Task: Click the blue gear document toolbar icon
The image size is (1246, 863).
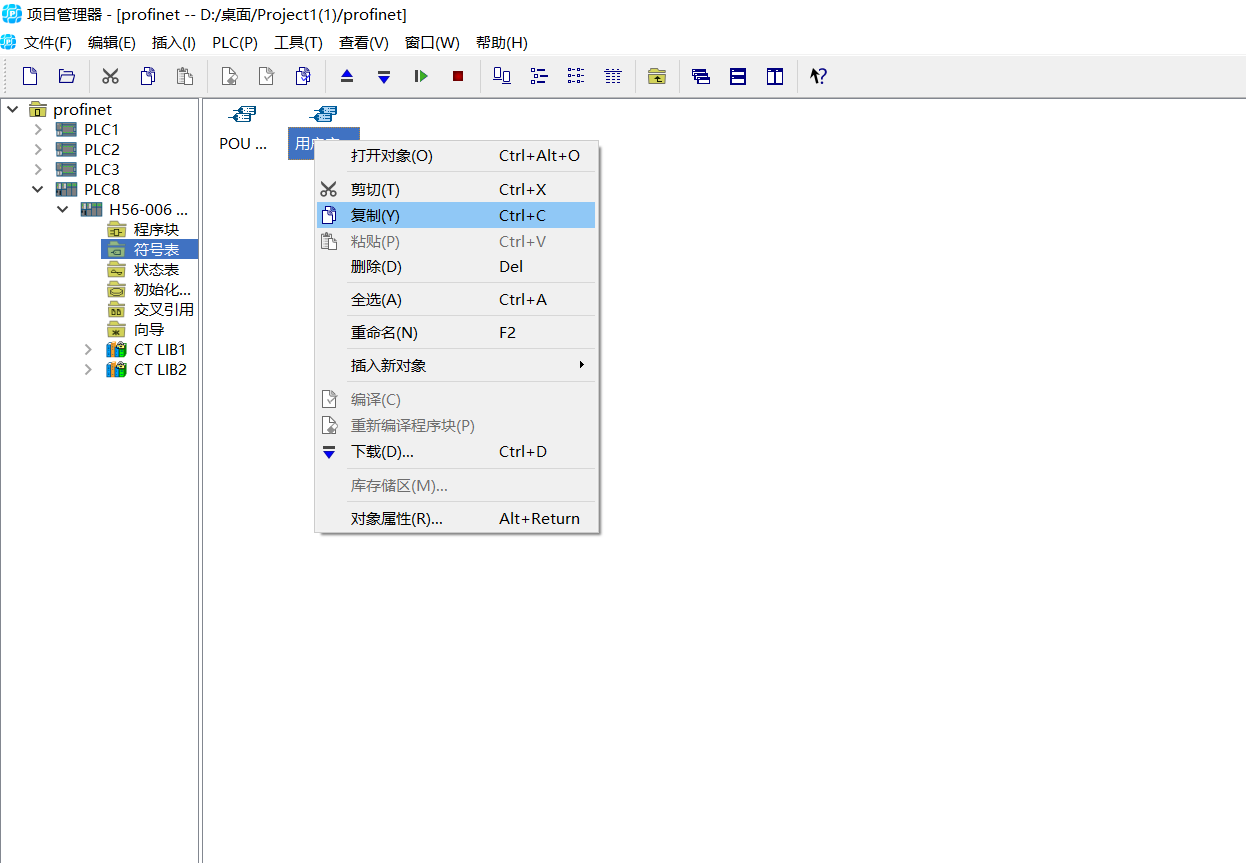Action: click(x=303, y=76)
